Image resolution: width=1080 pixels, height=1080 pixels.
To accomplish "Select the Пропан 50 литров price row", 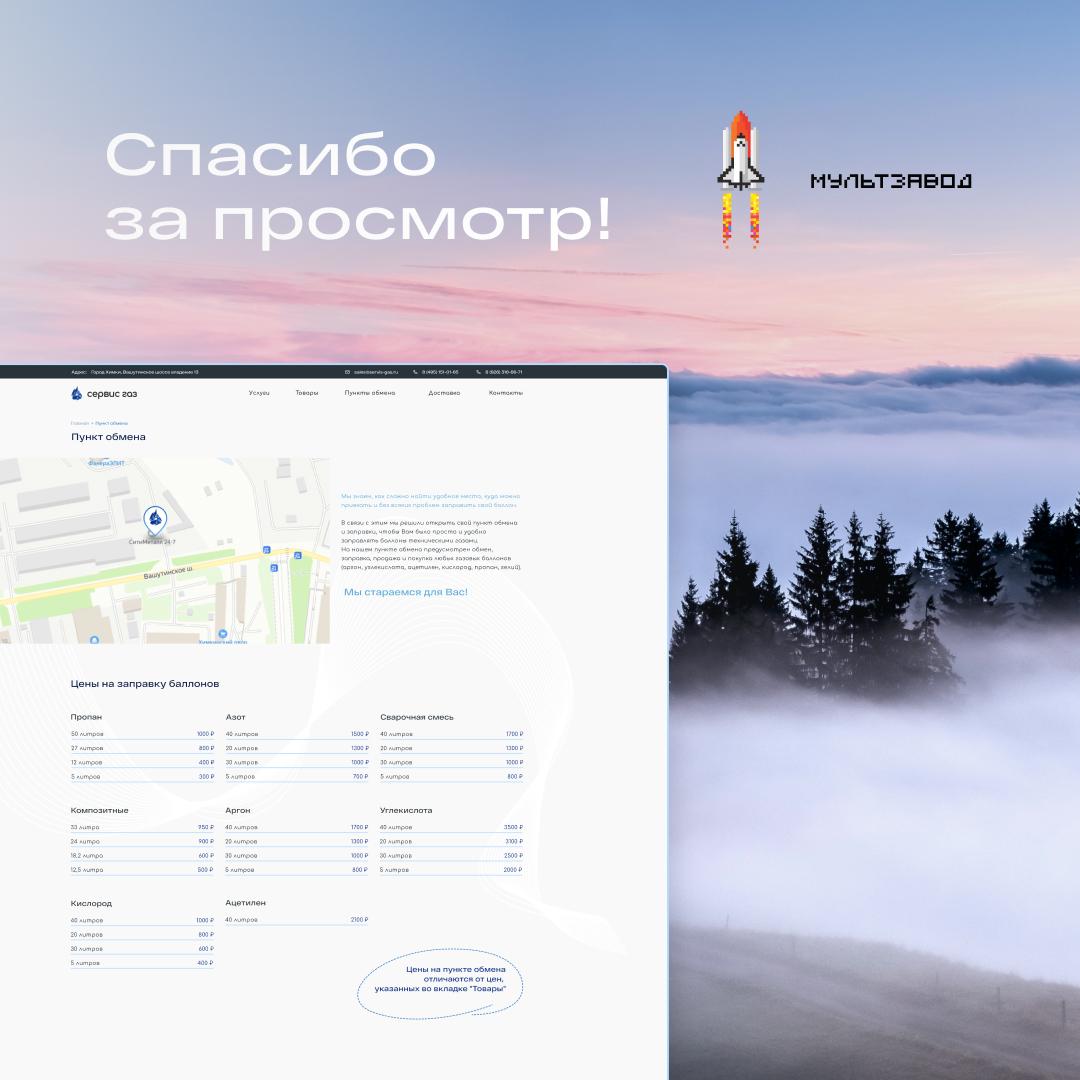I will coord(142,734).
